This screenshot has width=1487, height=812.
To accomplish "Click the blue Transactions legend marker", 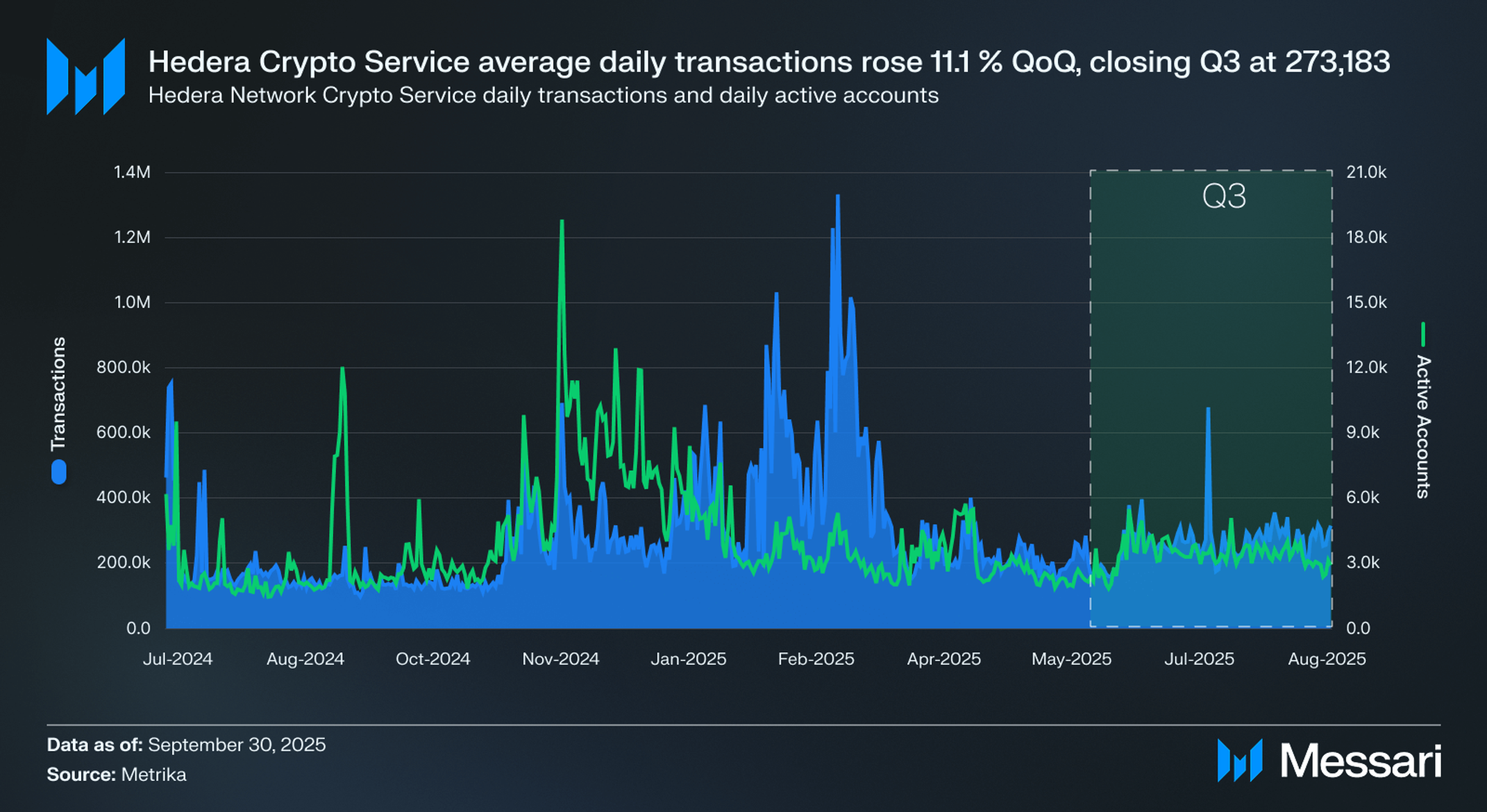I will tap(59, 473).
